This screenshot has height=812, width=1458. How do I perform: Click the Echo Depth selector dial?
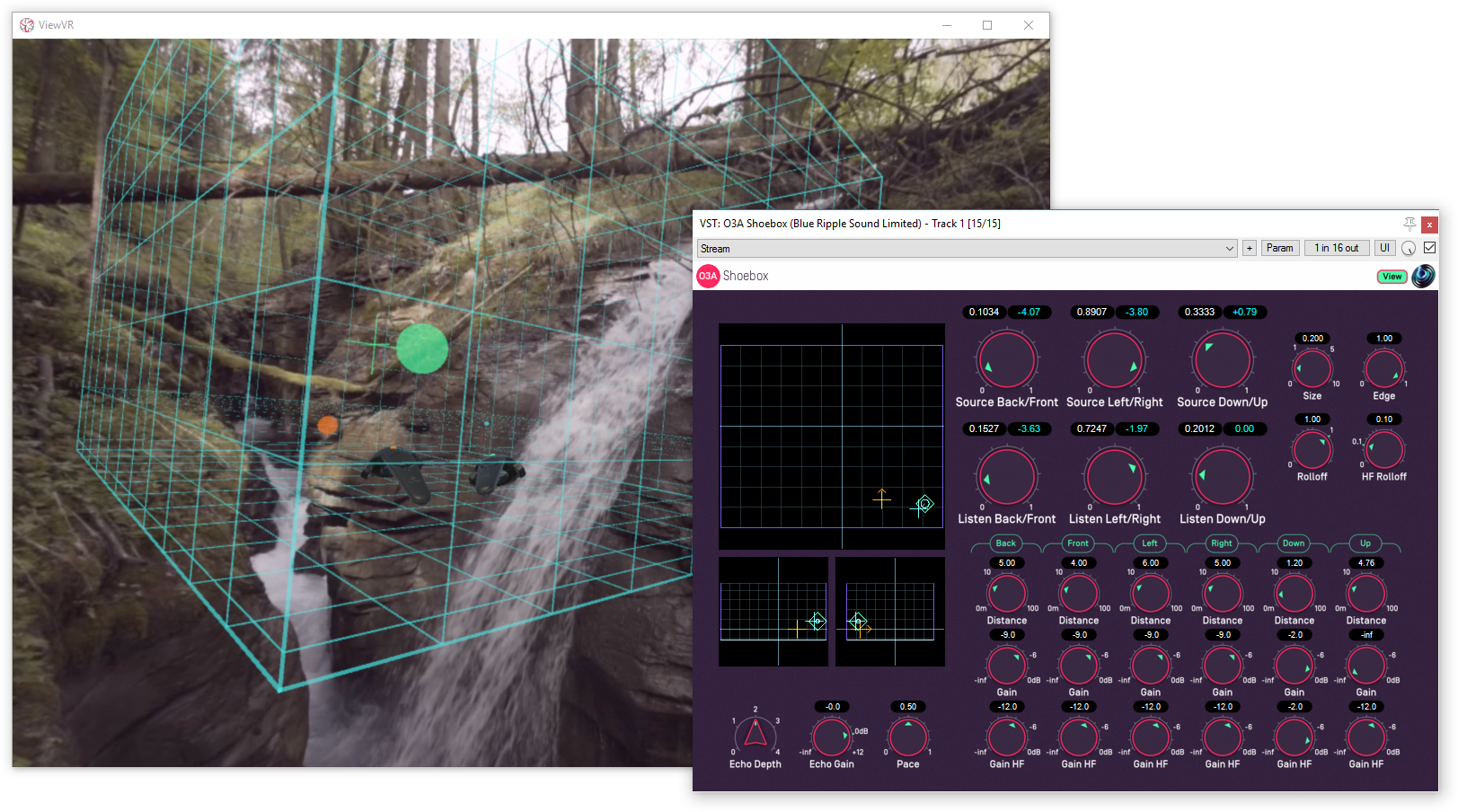(756, 735)
